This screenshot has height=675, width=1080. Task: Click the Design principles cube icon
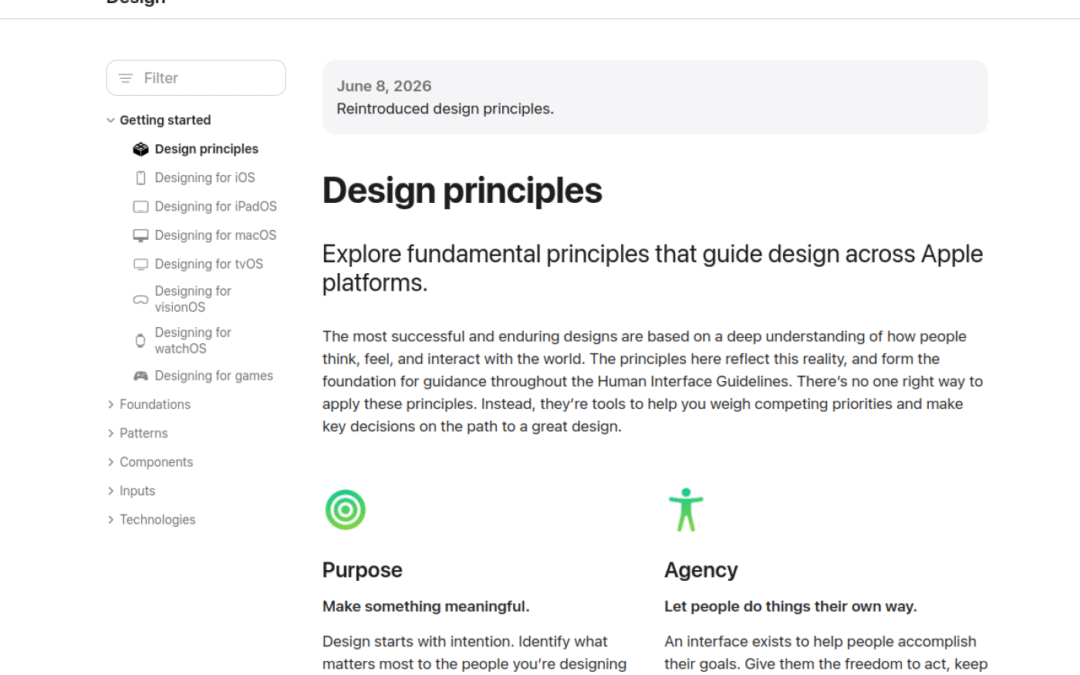(x=141, y=149)
